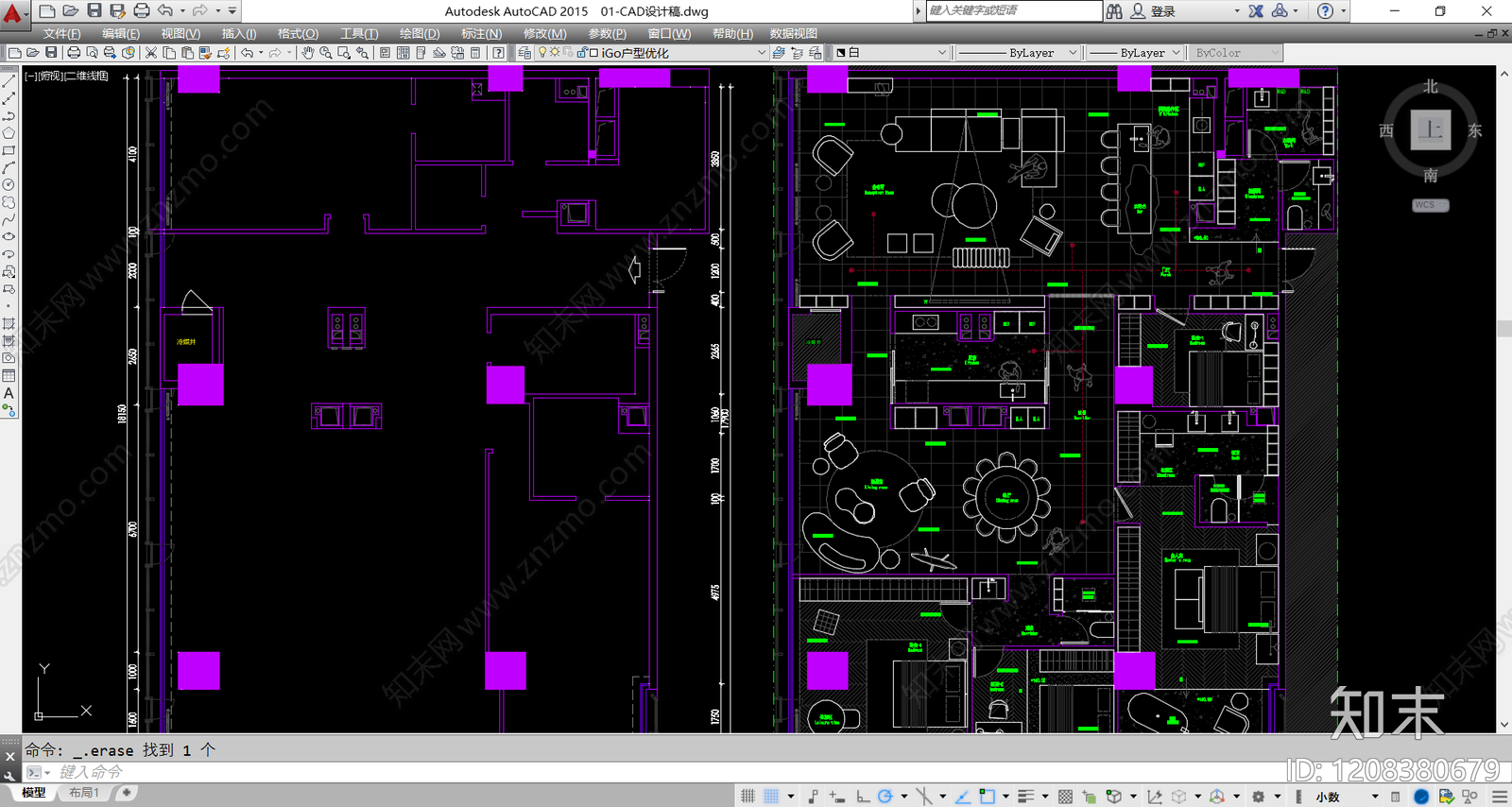Click the [-][俯视][二维线框] viewport controls label
Image resolution: width=1512 pixels, height=807 pixels.
(x=66, y=76)
